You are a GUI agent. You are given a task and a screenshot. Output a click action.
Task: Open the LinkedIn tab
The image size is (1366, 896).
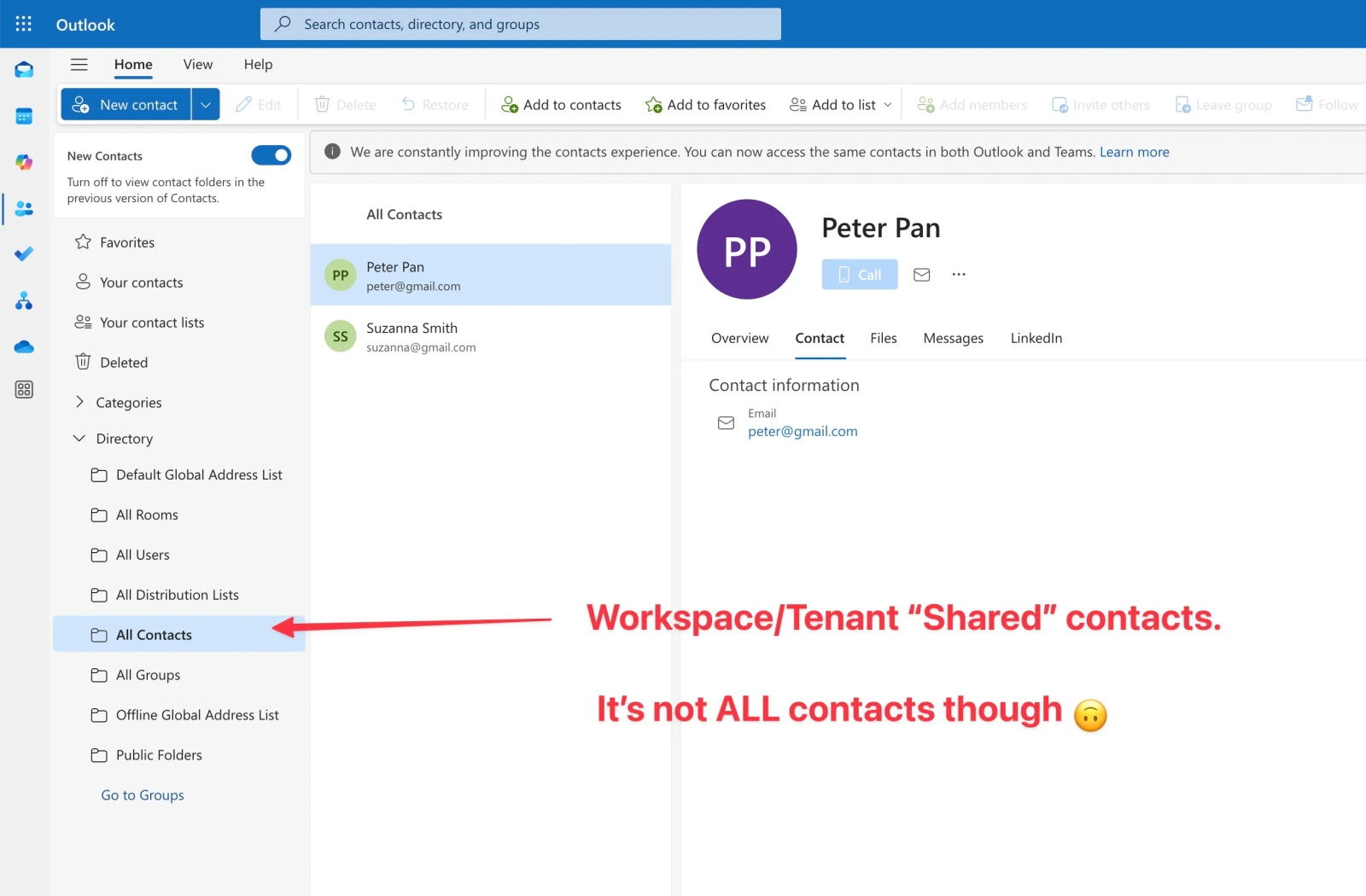click(1036, 338)
